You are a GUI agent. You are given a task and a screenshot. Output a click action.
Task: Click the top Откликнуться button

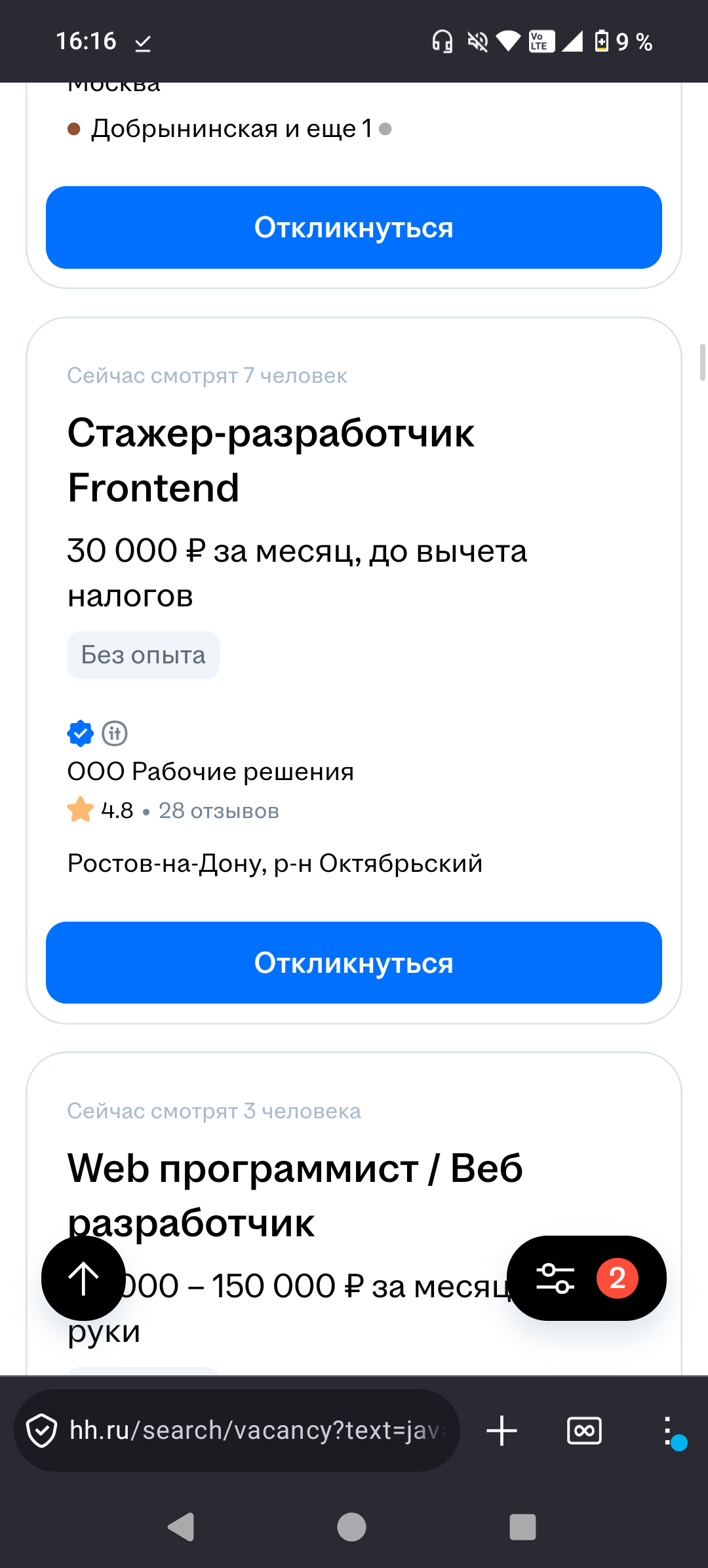tap(354, 227)
